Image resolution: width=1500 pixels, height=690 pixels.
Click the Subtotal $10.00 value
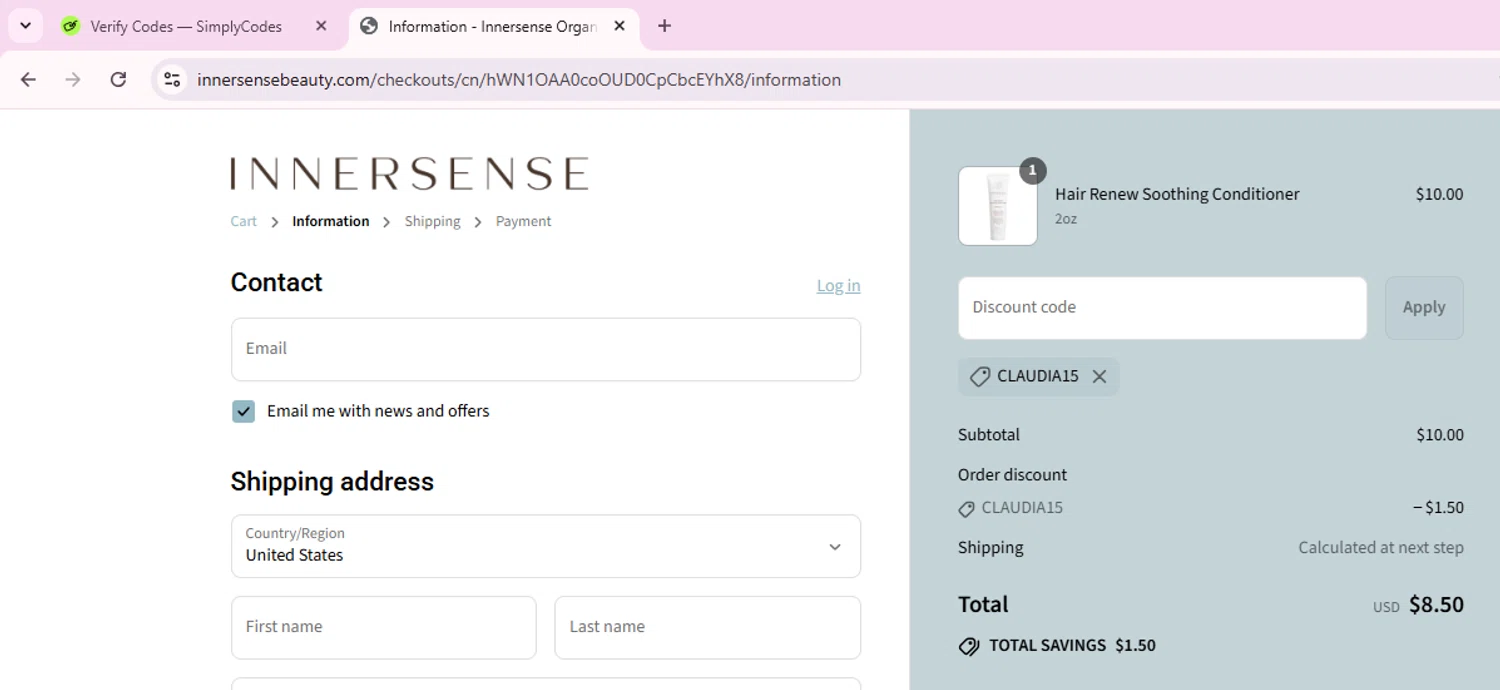click(1440, 435)
